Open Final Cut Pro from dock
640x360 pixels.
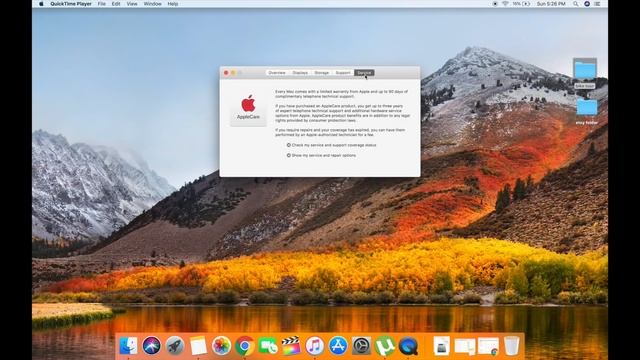(x=291, y=346)
